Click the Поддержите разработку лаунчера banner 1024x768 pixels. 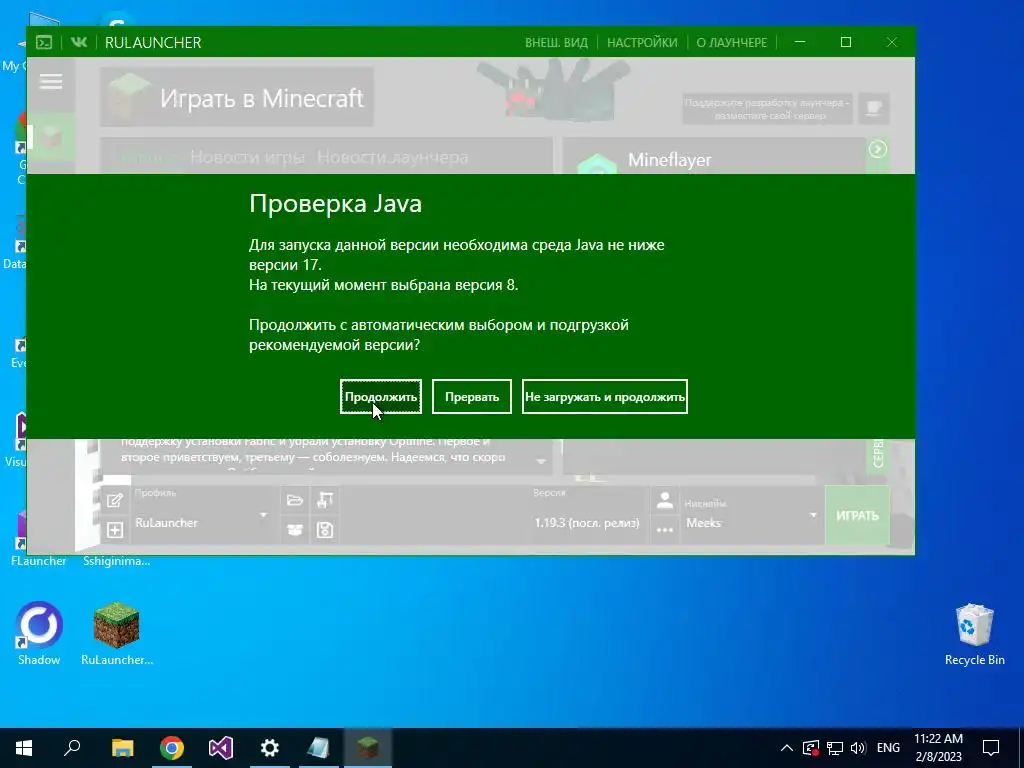(767, 109)
